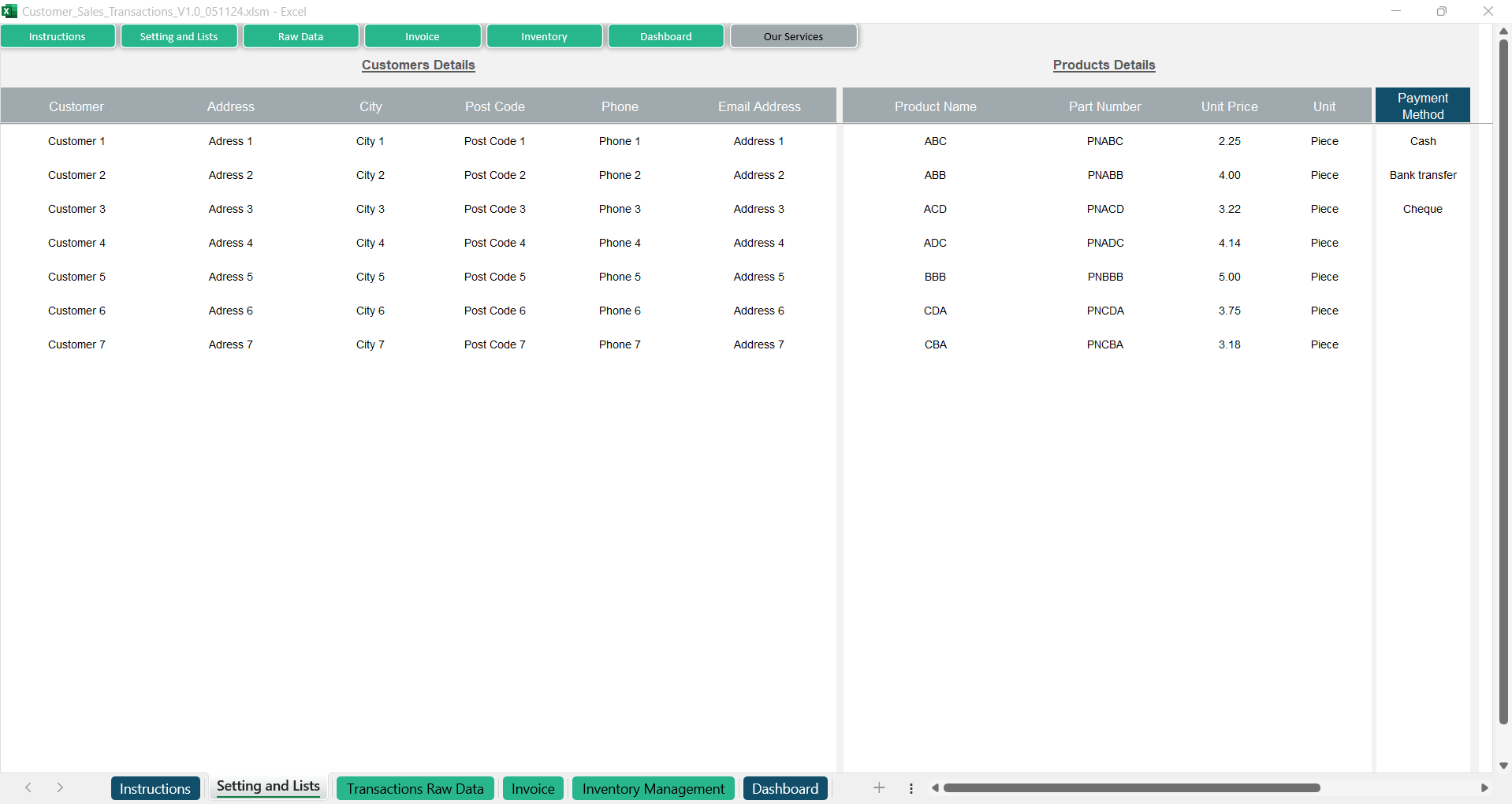Click the horizontal scrollbar left arrow
This screenshot has width=1512, height=804.
pyautogui.click(x=935, y=788)
